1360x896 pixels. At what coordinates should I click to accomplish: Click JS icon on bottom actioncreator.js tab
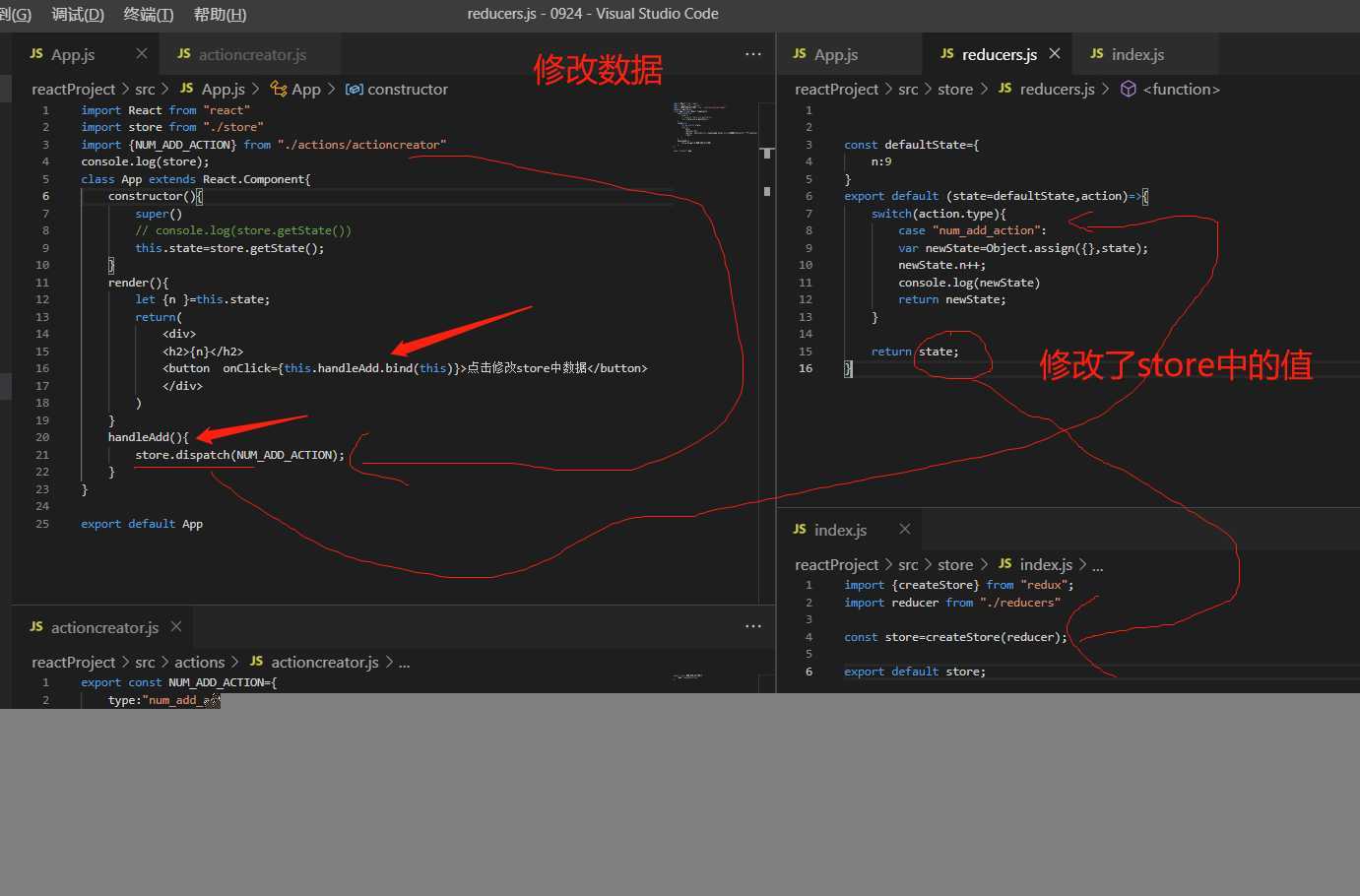click(x=36, y=627)
